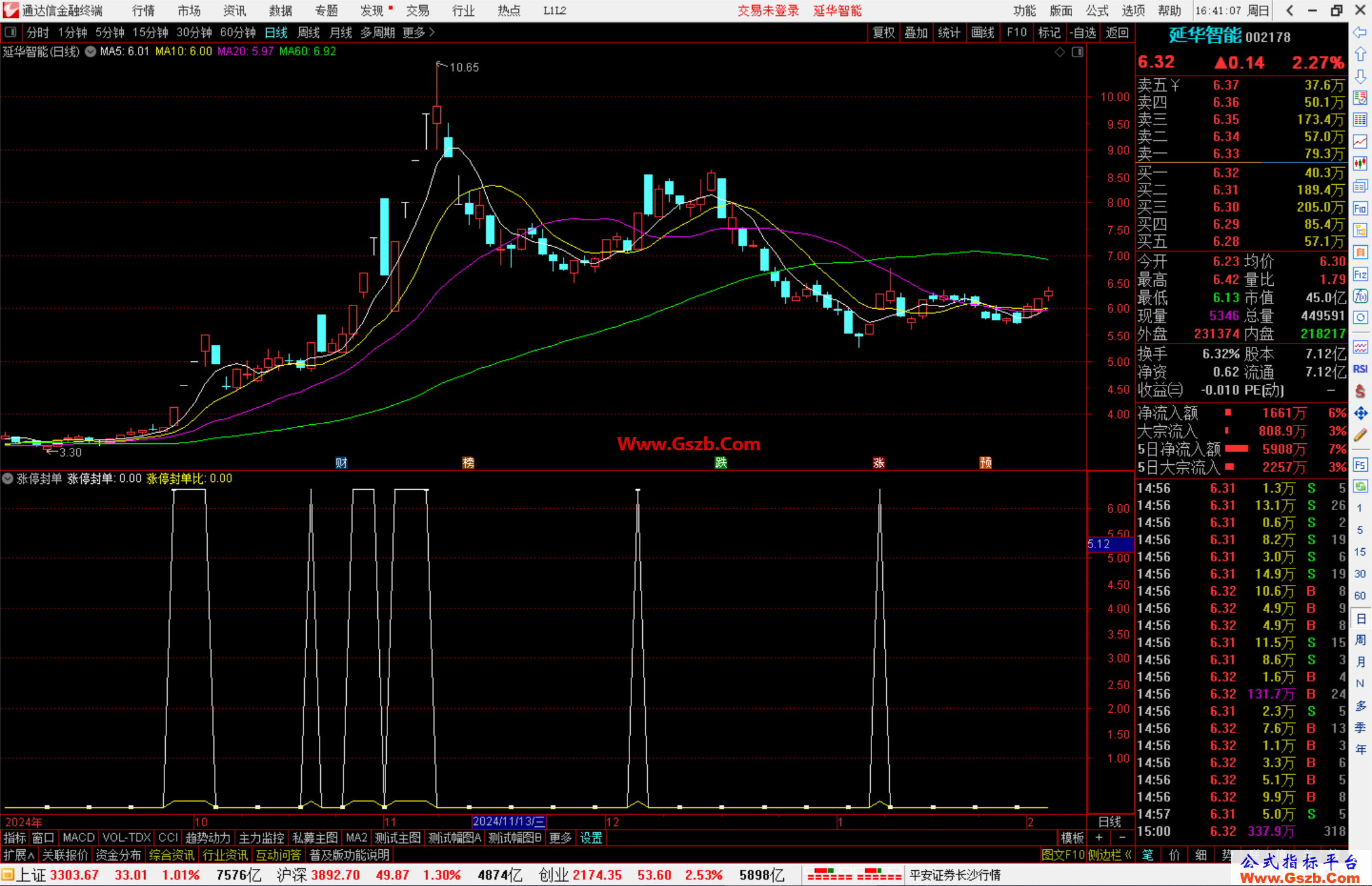This screenshot has width=1372, height=886.
Task: Open the F10 company info sidebar icon
Action: coord(1360,208)
